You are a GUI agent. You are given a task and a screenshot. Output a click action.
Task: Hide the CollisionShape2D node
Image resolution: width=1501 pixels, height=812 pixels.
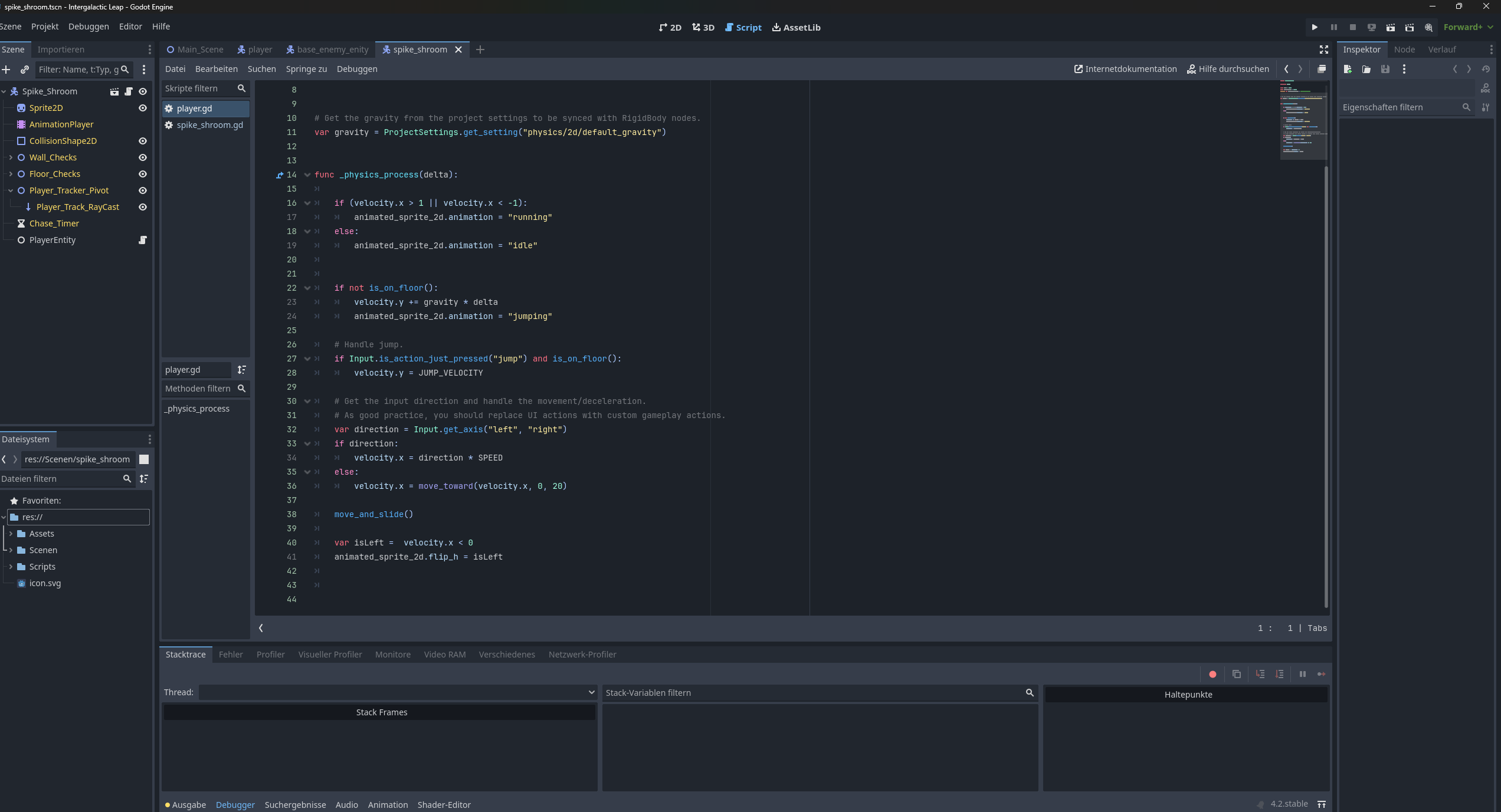(142, 141)
